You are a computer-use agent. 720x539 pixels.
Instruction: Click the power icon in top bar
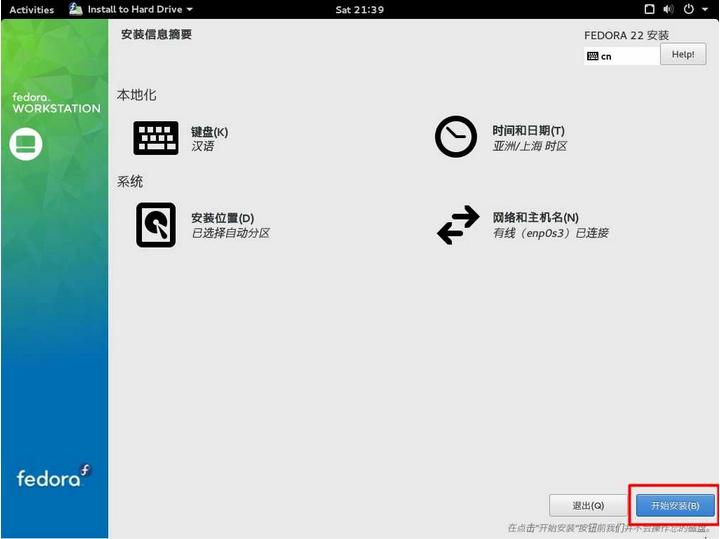688,9
